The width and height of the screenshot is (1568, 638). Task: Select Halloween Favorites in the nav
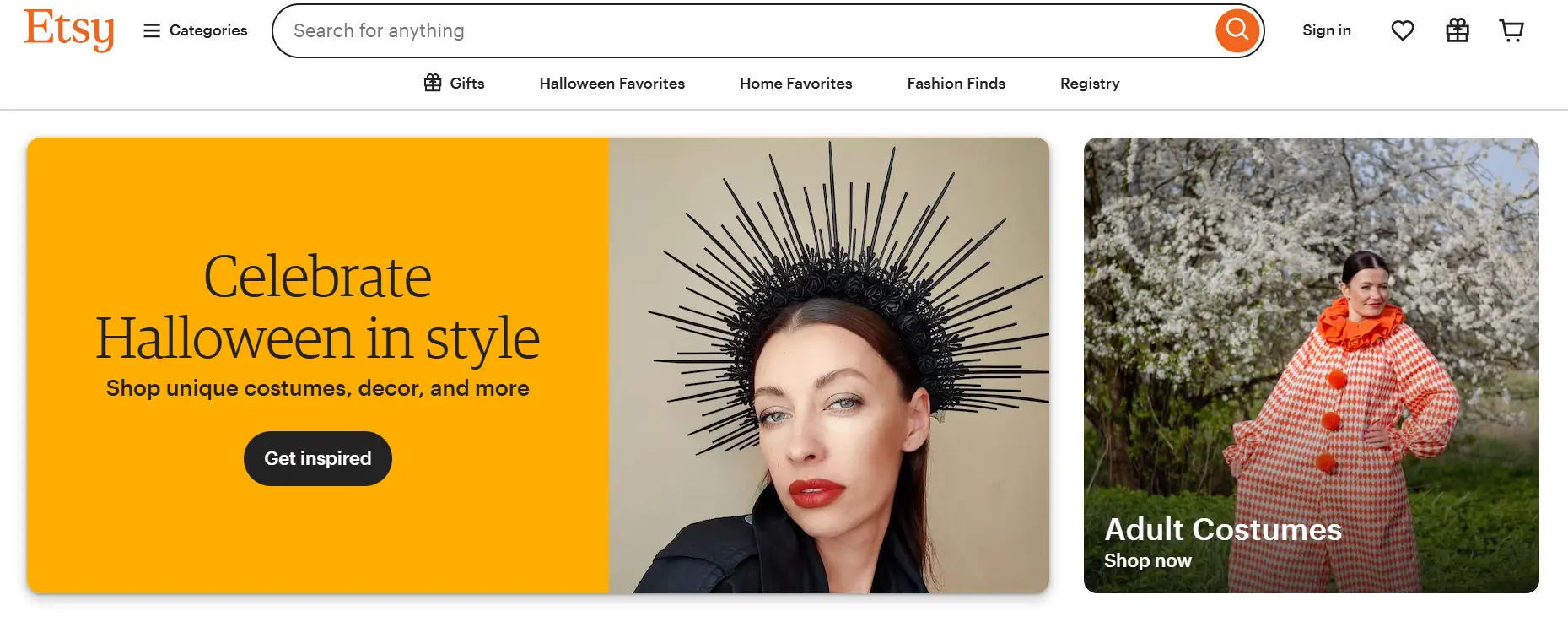(612, 84)
